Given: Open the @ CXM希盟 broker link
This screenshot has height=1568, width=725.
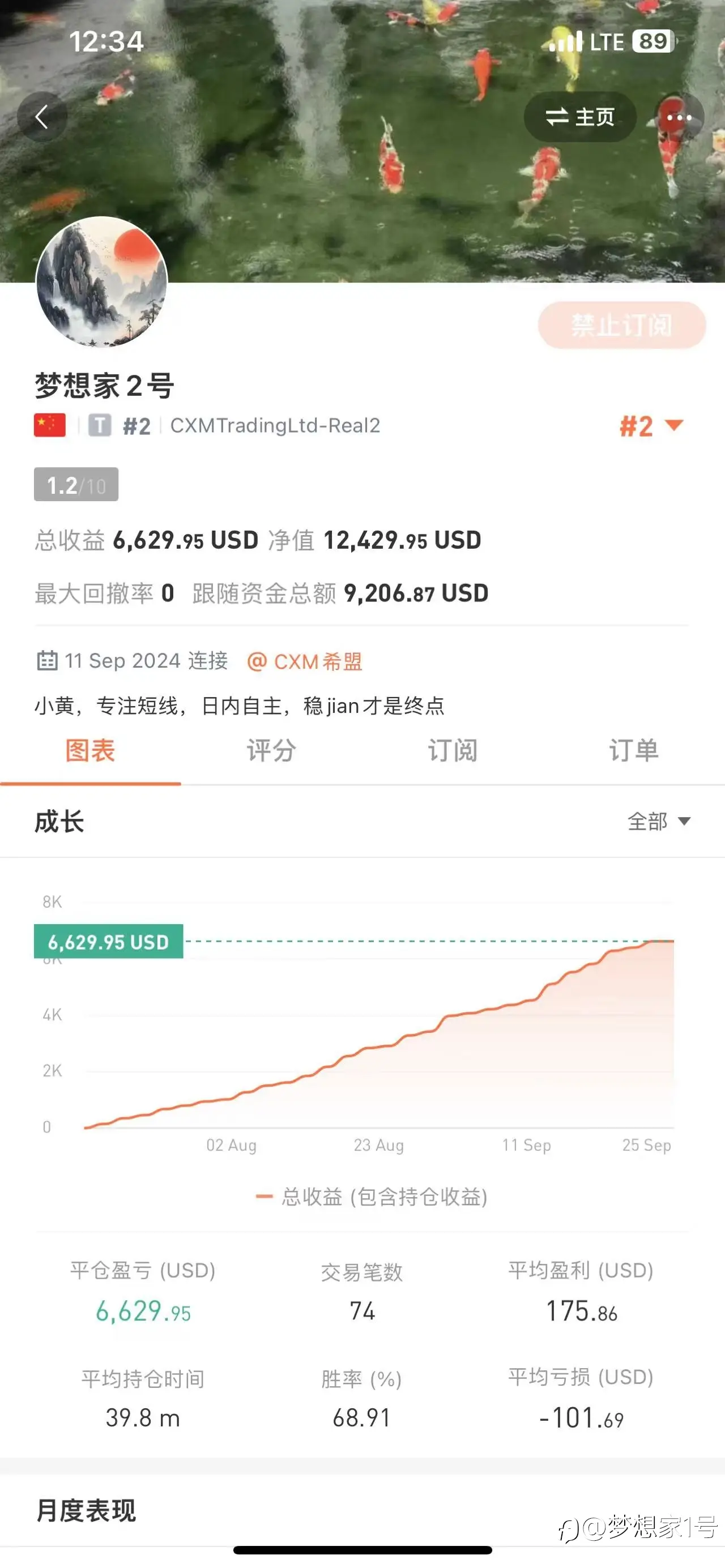Looking at the screenshot, I should [304, 661].
